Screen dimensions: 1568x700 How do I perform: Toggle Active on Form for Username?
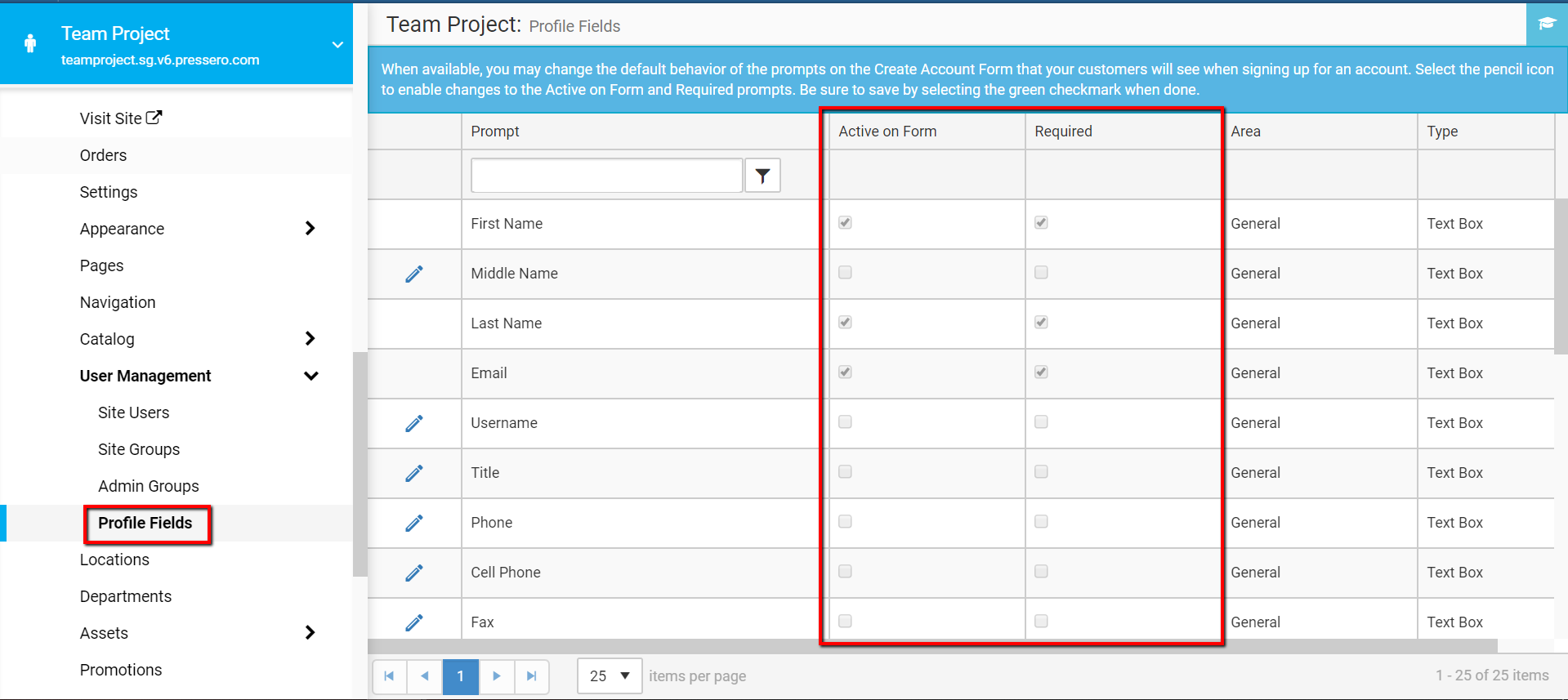(845, 422)
